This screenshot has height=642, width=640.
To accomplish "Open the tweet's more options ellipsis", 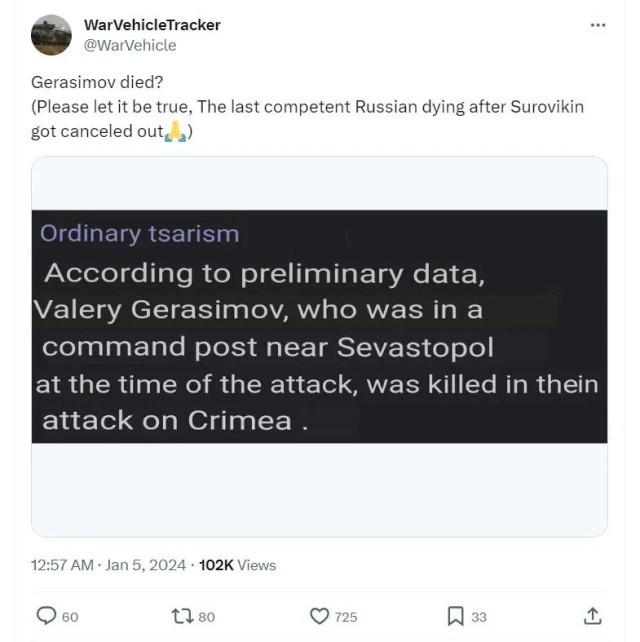I will click(x=598, y=25).
